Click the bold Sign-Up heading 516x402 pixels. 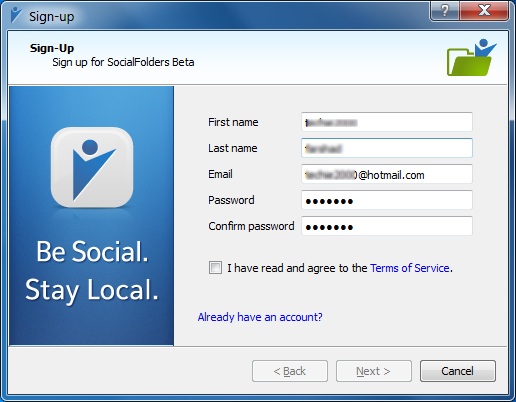pos(52,48)
